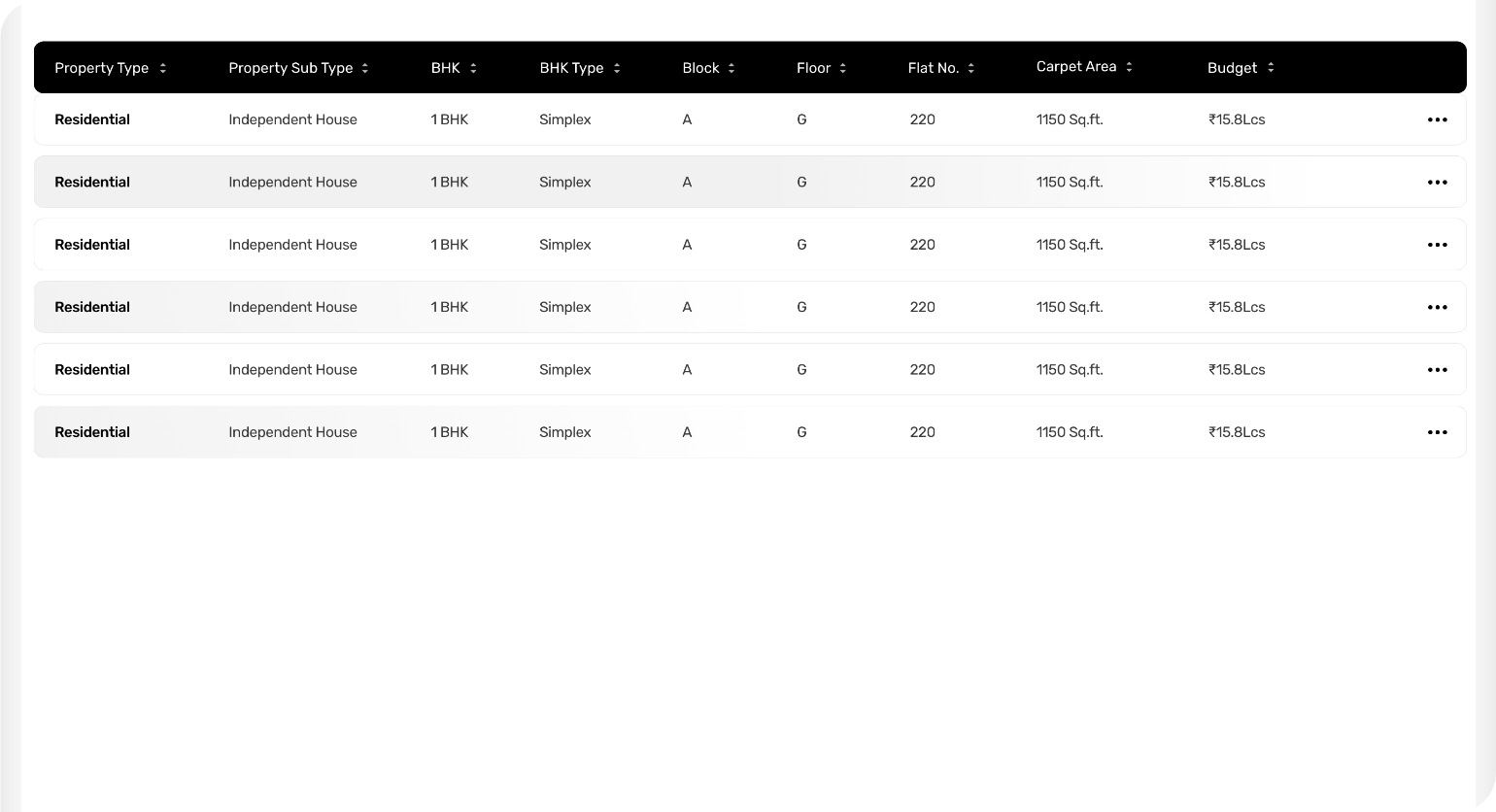The image size is (1496, 812).
Task: Open the second row's more options menu
Action: 1438,183
